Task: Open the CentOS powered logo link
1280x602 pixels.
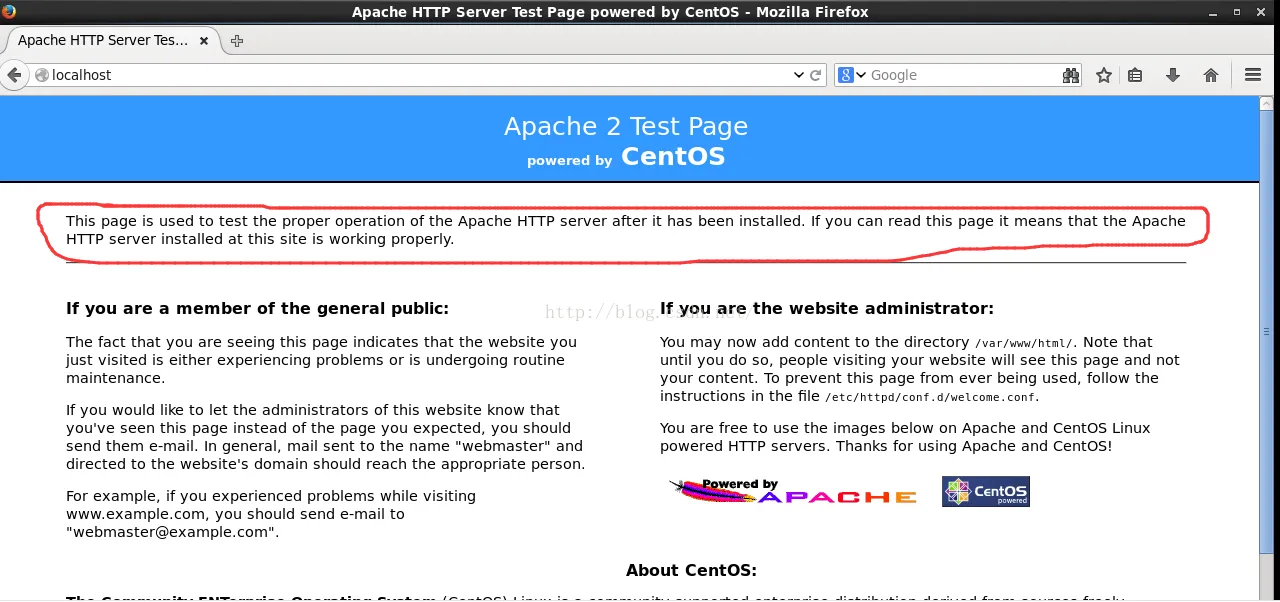Action: [x=985, y=491]
